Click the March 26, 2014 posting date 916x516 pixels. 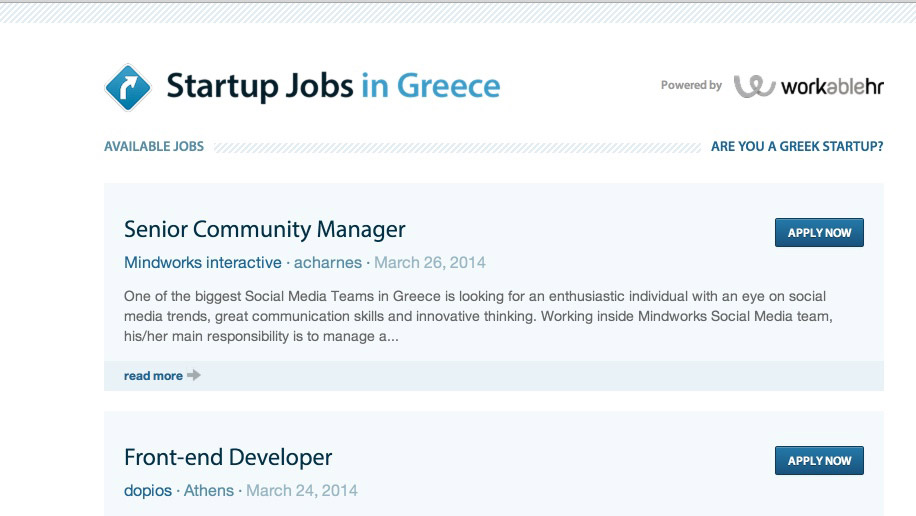[430, 263]
